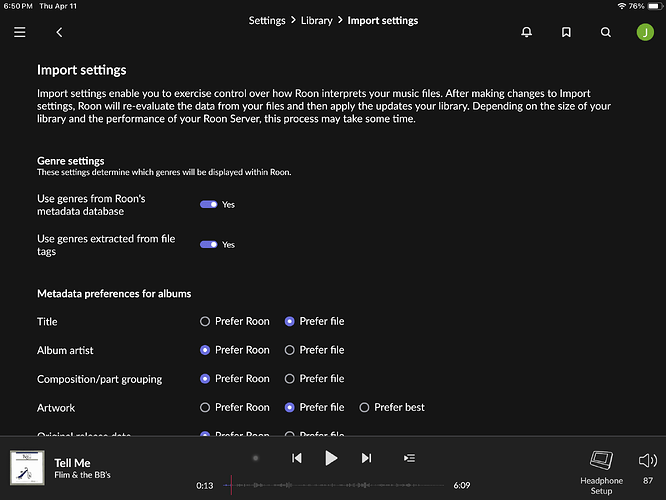Navigate to Library breadcrumb

(x=316, y=20)
